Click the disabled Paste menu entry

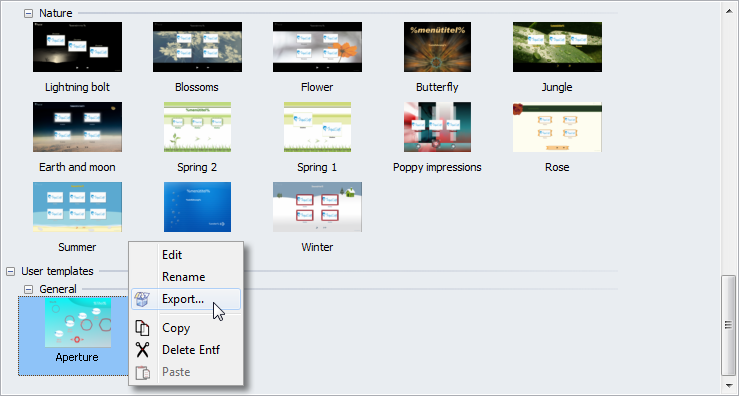click(186, 372)
